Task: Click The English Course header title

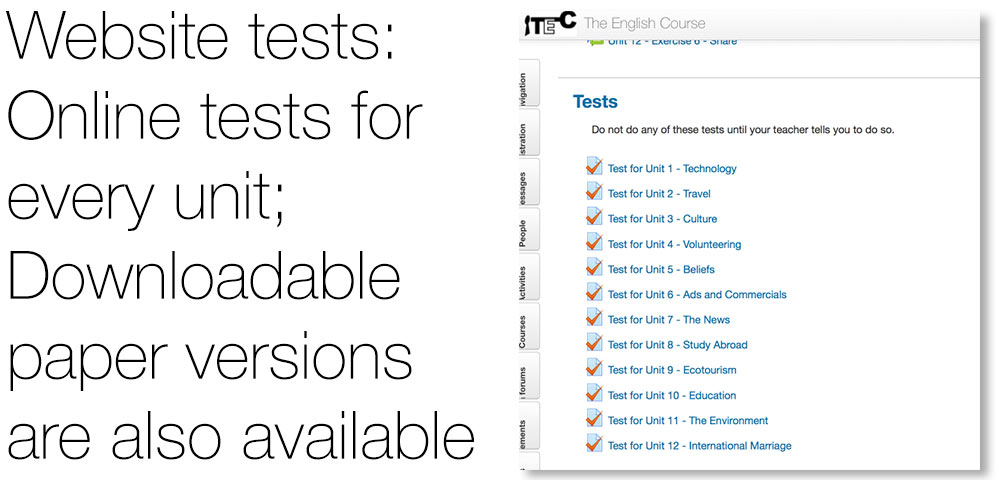Action: tap(645, 24)
